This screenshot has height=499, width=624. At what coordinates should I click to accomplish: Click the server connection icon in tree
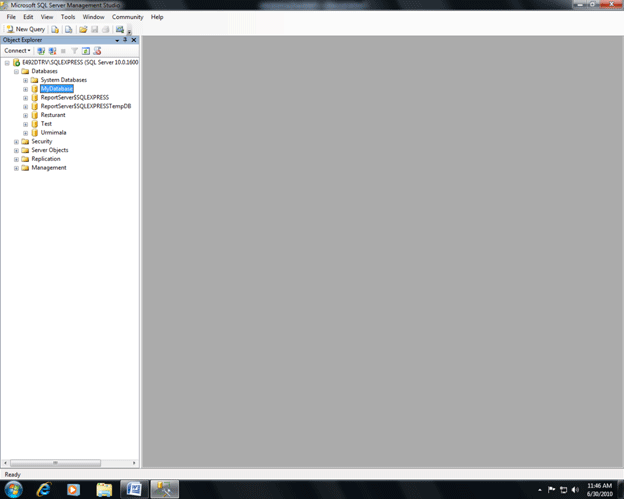(x=16, y=62)
